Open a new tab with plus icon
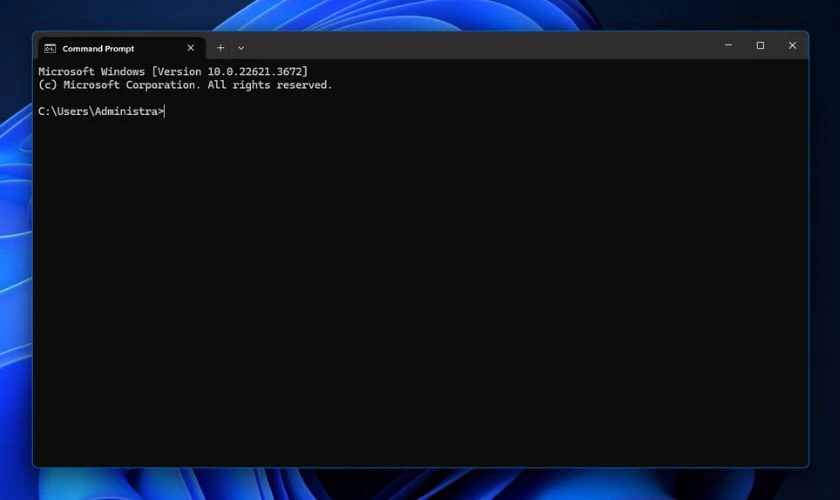Image resolution: width=840 pixels, height=500 pixels. tap(220, 48)
